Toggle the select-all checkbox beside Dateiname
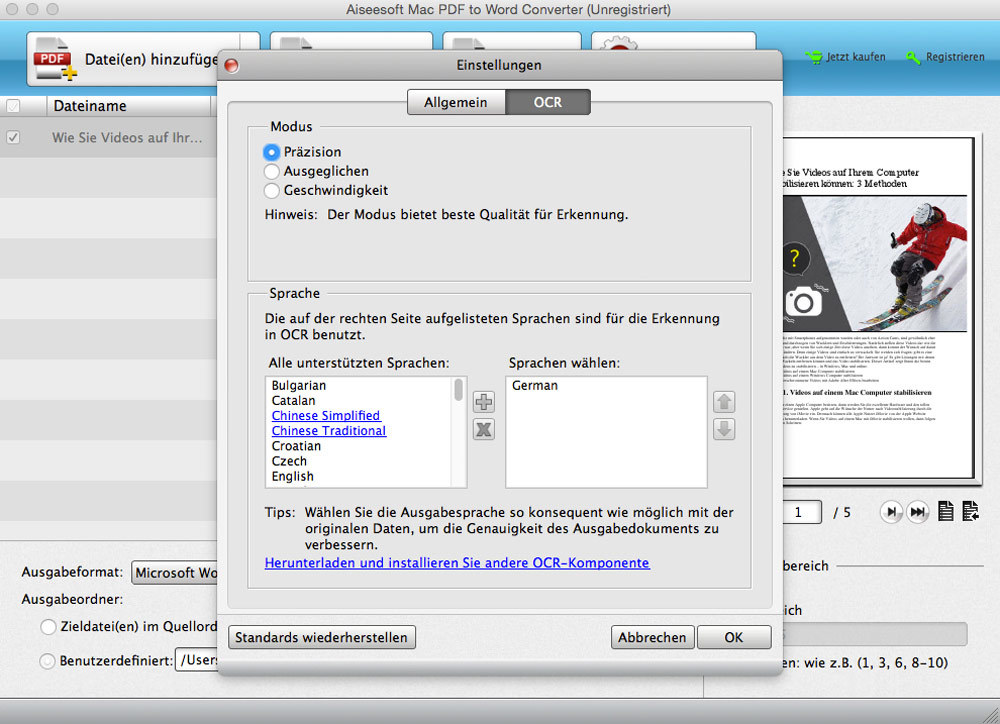The height and width of the screenshot is (724, 1000). tap(13, 106)
